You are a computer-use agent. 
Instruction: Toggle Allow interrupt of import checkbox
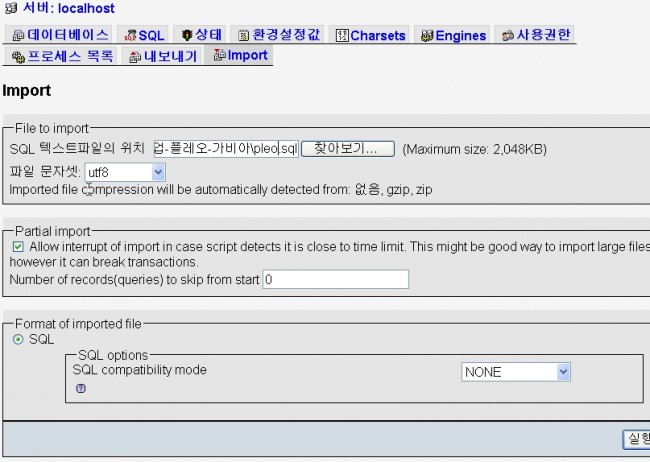(18, 247)
